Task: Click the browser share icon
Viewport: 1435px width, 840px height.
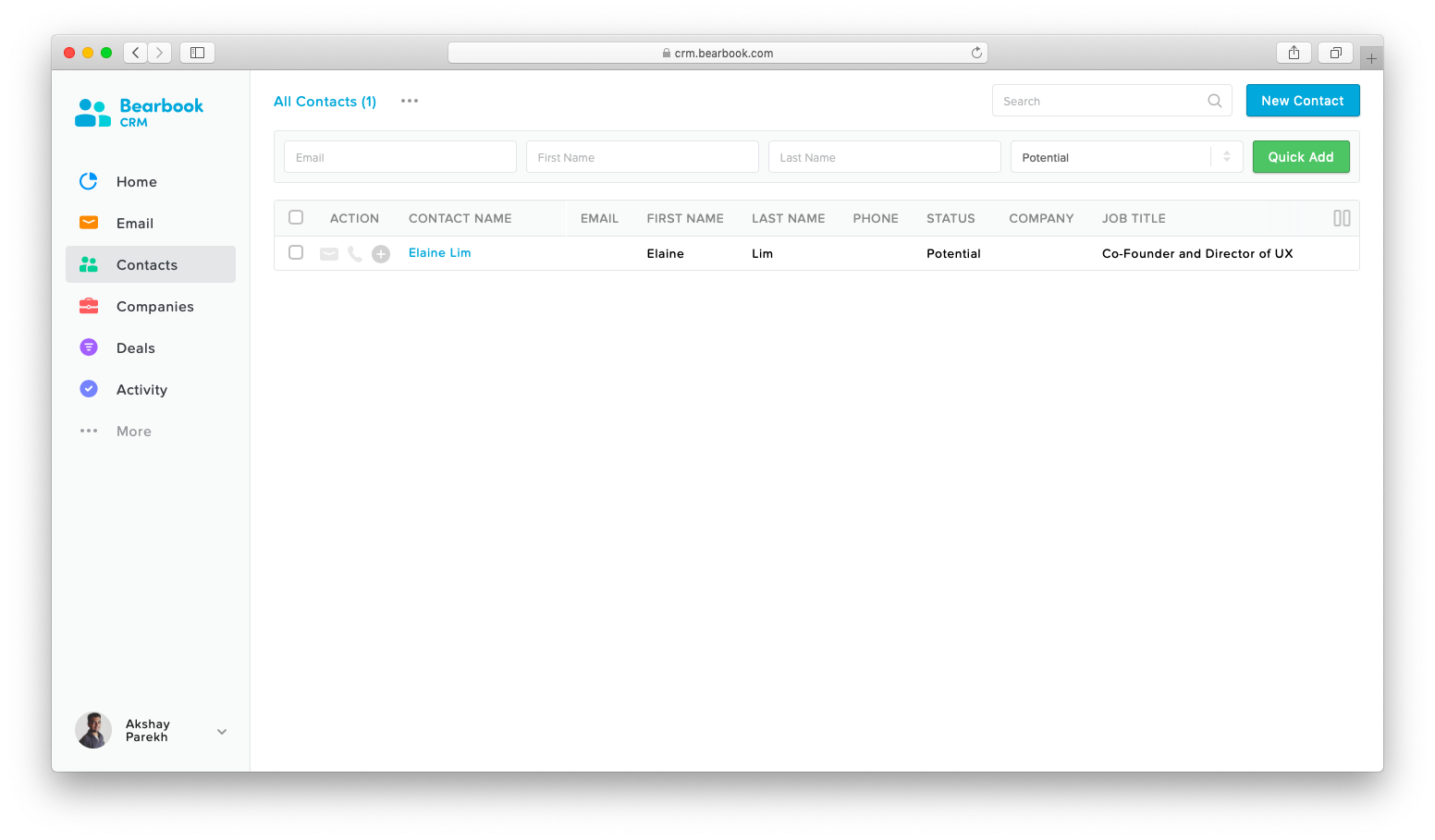Action: point(1294,53)
